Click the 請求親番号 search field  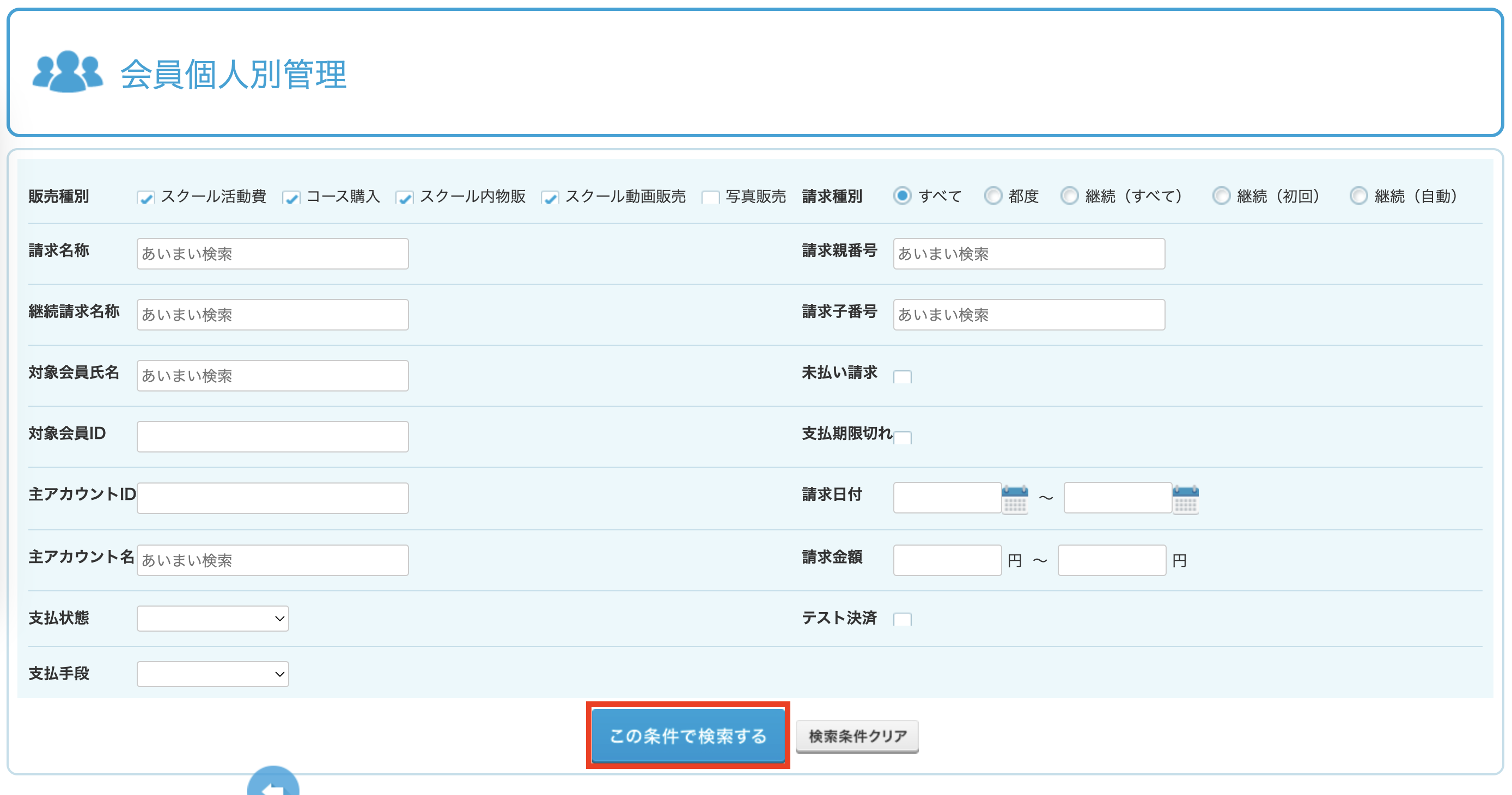coord(1029,253)
